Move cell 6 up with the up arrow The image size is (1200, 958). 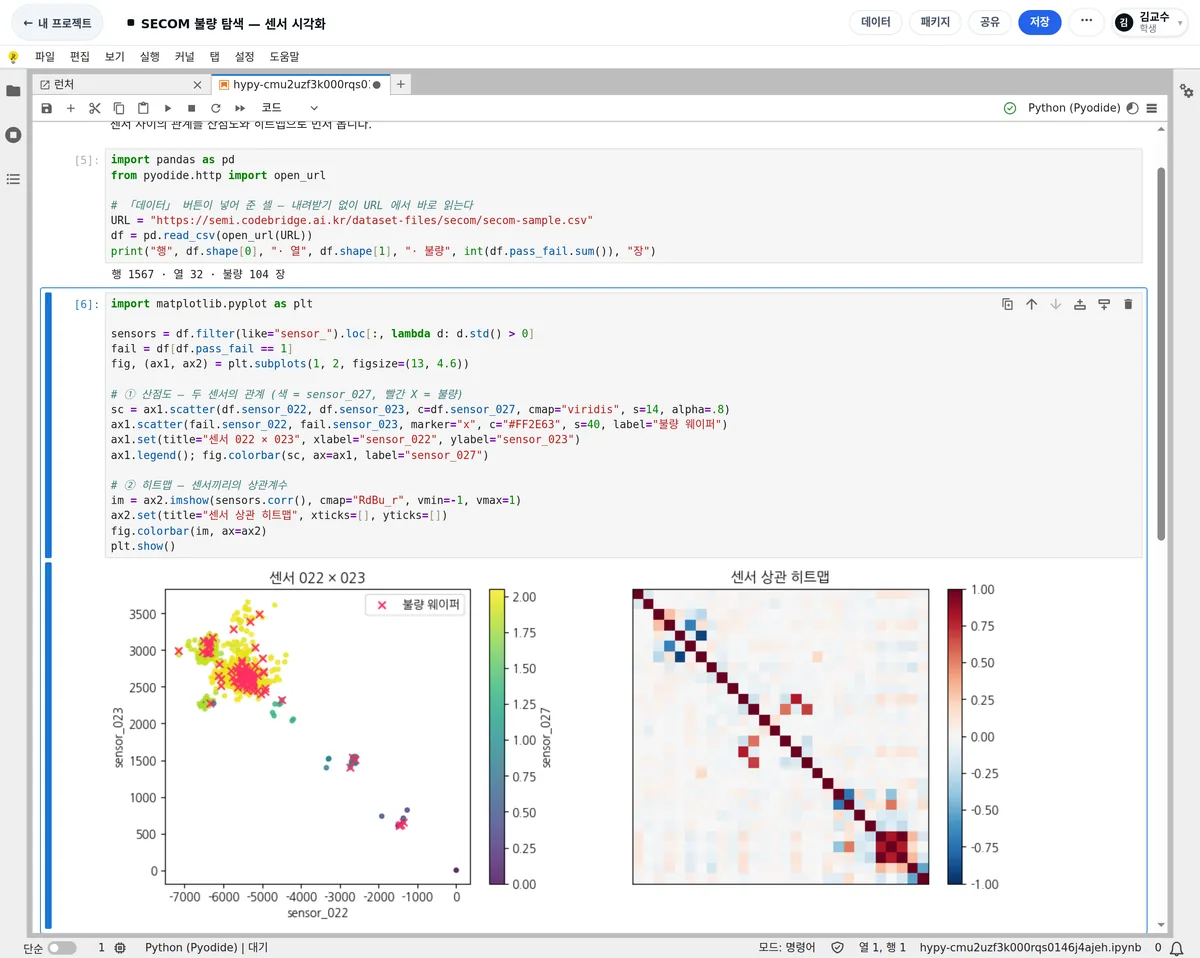pos(1032,304)
